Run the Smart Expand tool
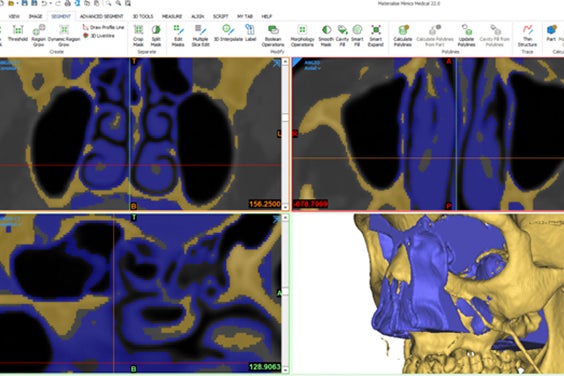The image size is (564, 376). click(376, 36)
